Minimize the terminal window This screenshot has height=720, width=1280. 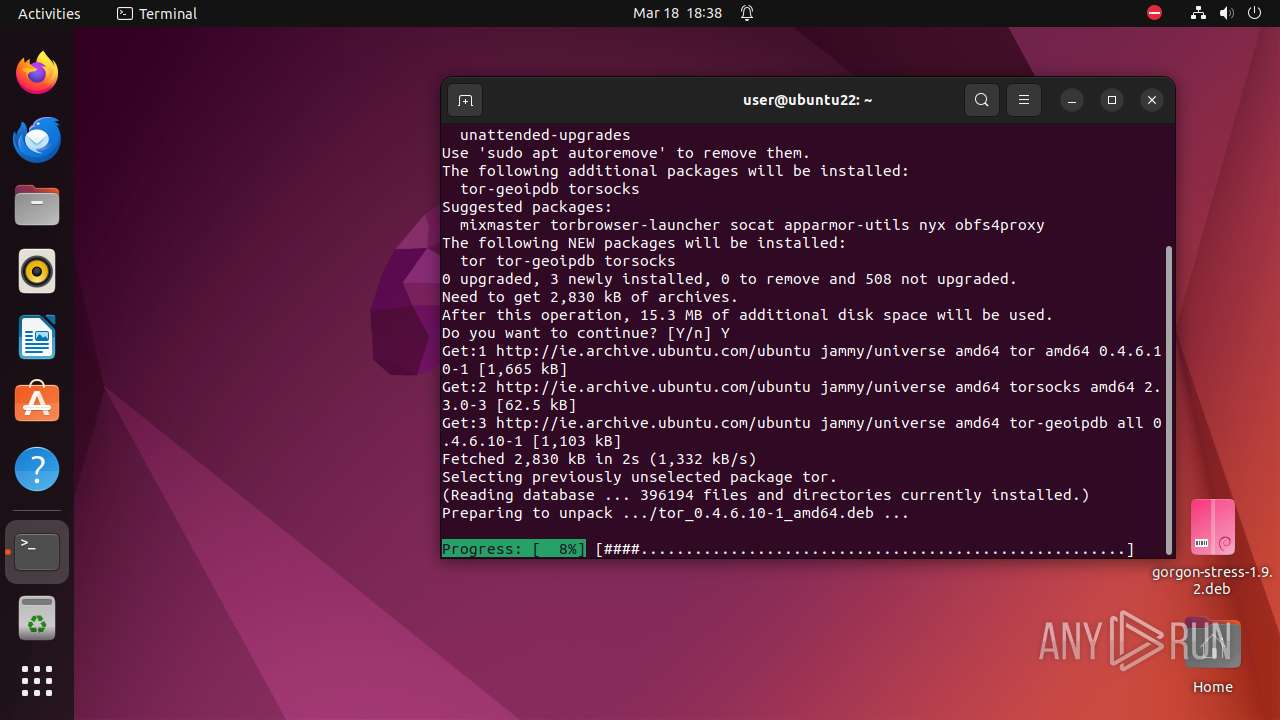1072,100
